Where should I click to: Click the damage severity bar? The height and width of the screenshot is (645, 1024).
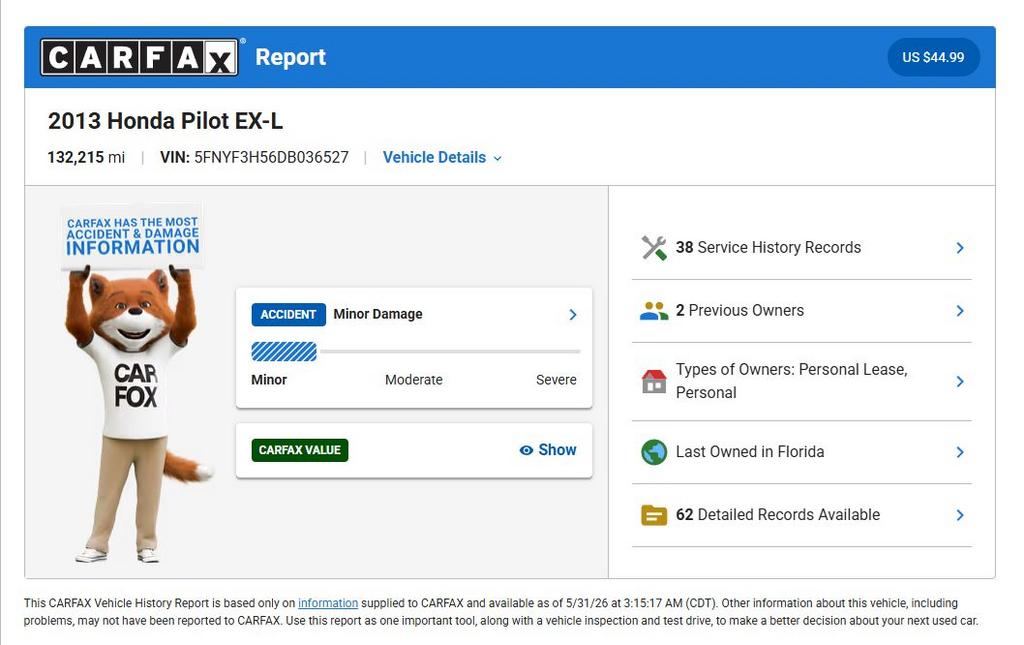415,352
